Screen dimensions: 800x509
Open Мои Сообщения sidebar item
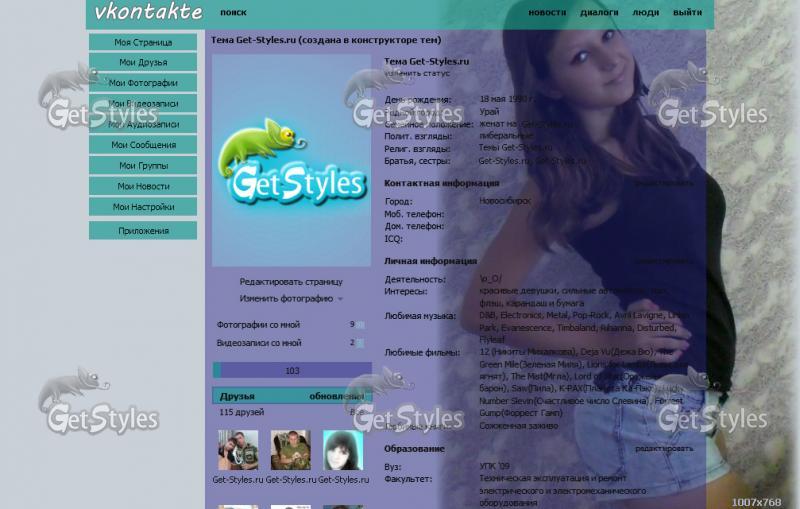[143, 145]
